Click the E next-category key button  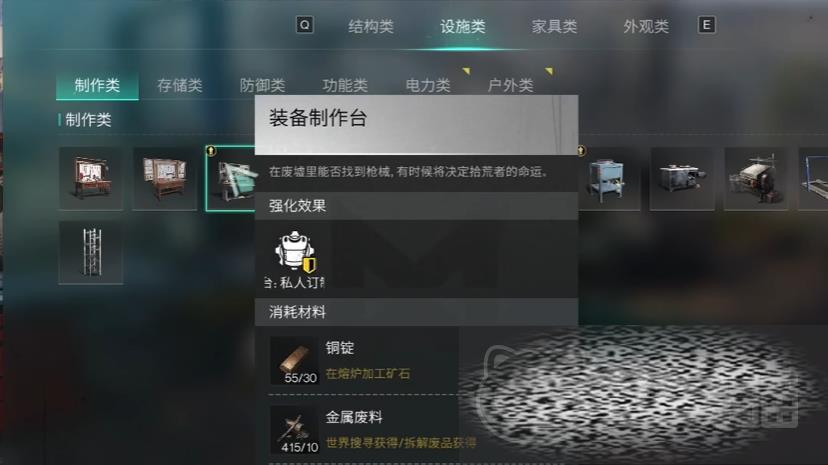click(x=707, y=25)
